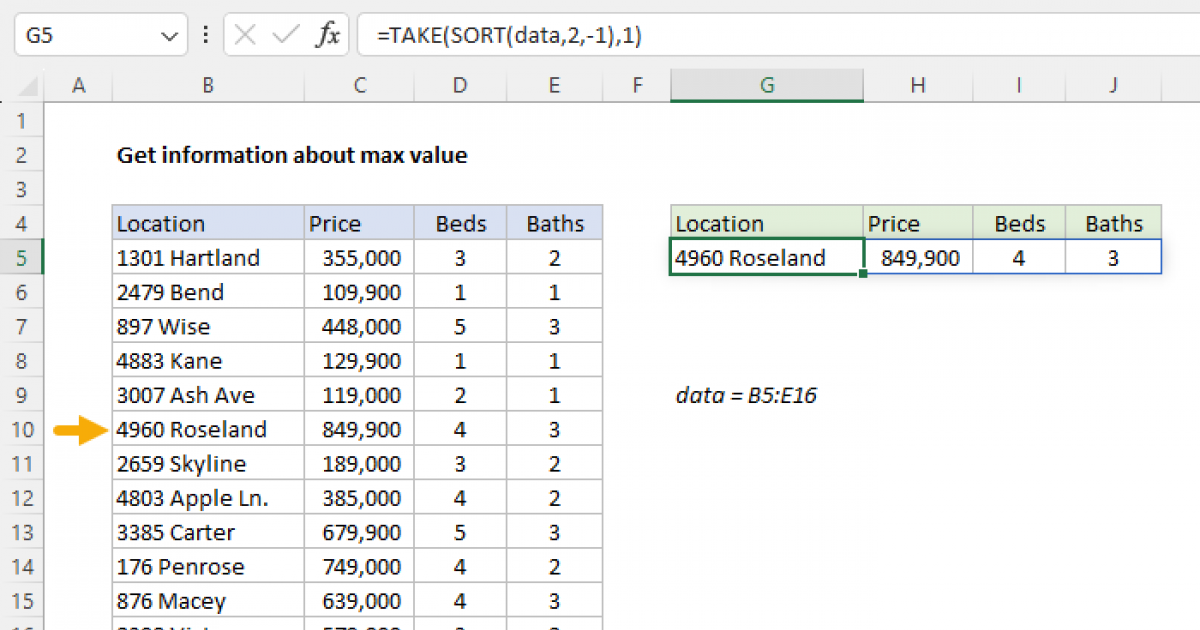The height and width of the screenshot is (630, 1200).
Task: Click the select-all corner triangle
Action: pos(26,87)
